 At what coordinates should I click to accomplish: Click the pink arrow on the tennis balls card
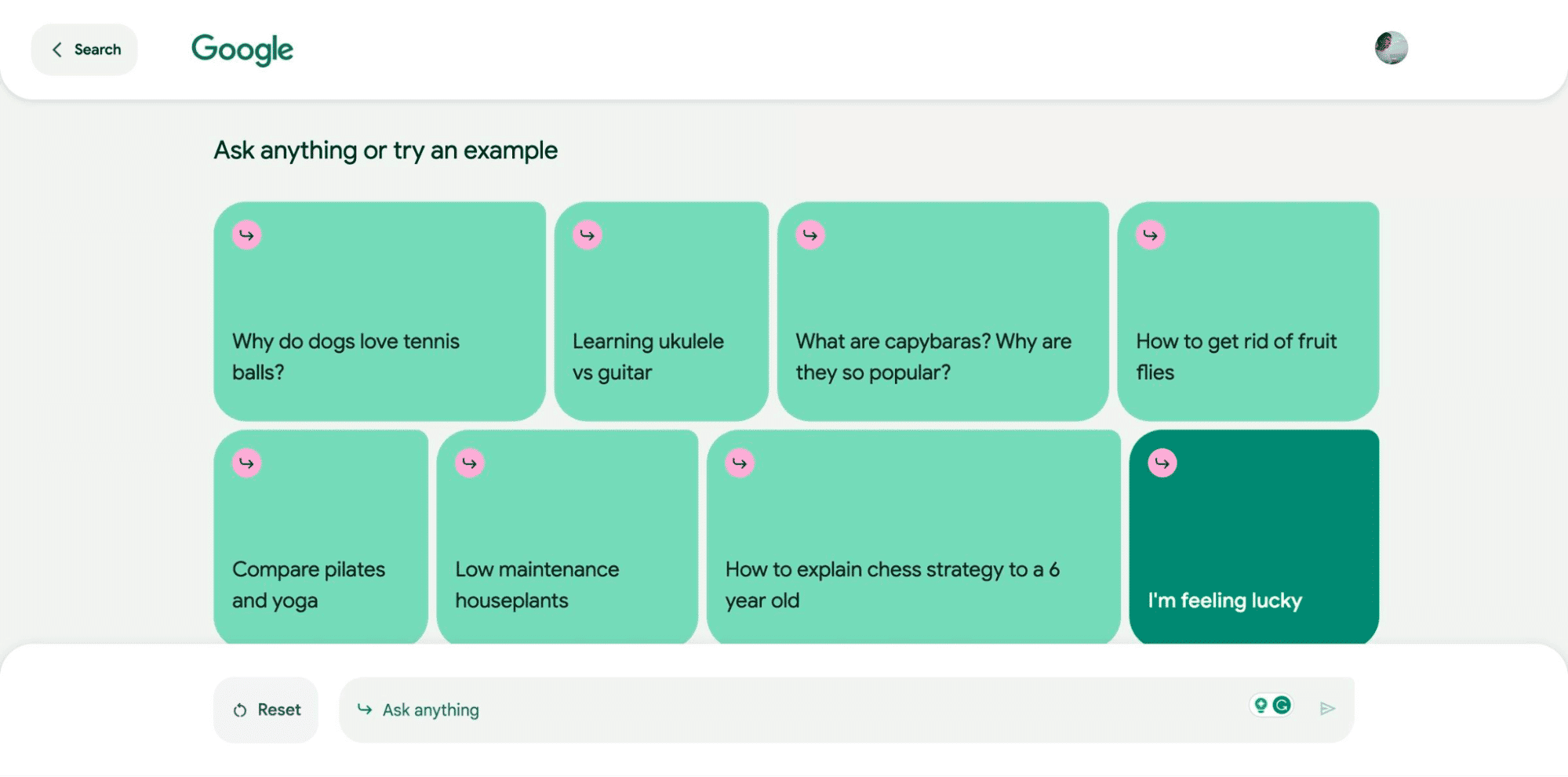tap(246, 234)
